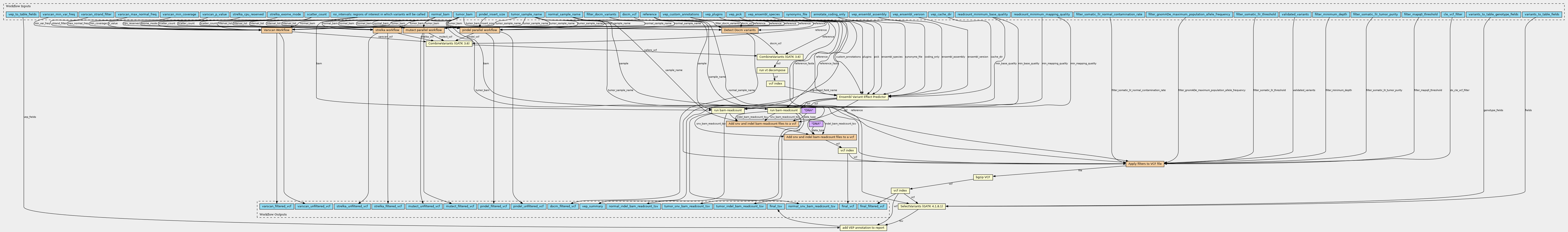Click the Workflow Inputs group label
Image resolution: width=1568 pixels, height=232 pixels.
point(18,6)
